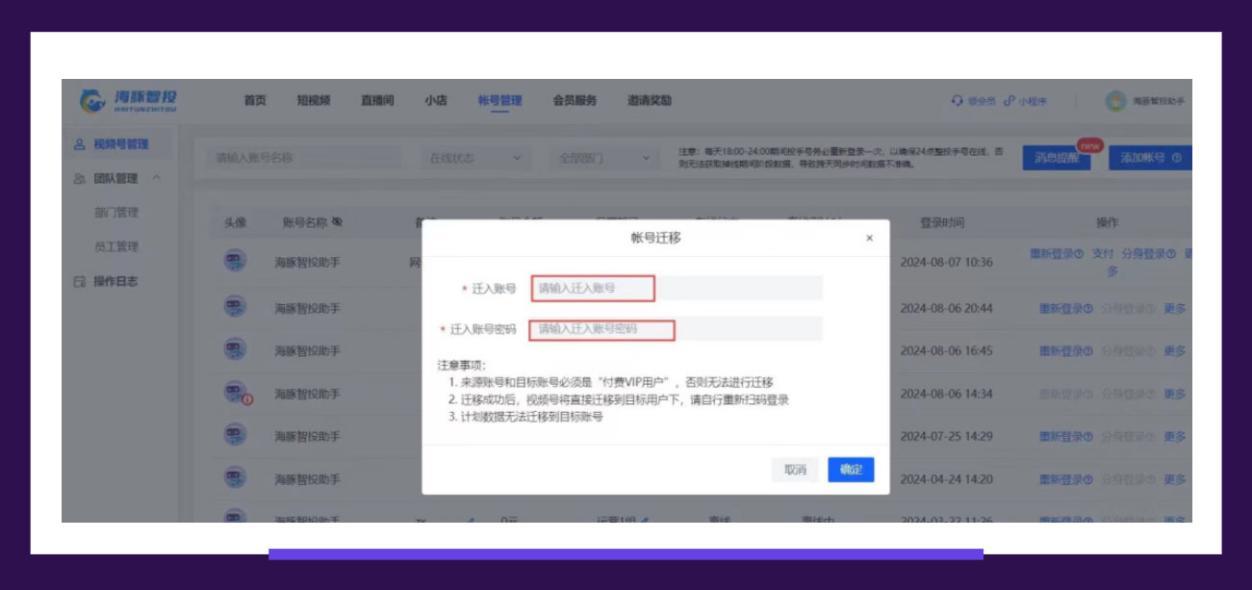Image resolution: width=1252 pixels, height=590 pixels.
Task: Open 消息提醒 with the NEW badge
Action: [x=1056, y=158]
